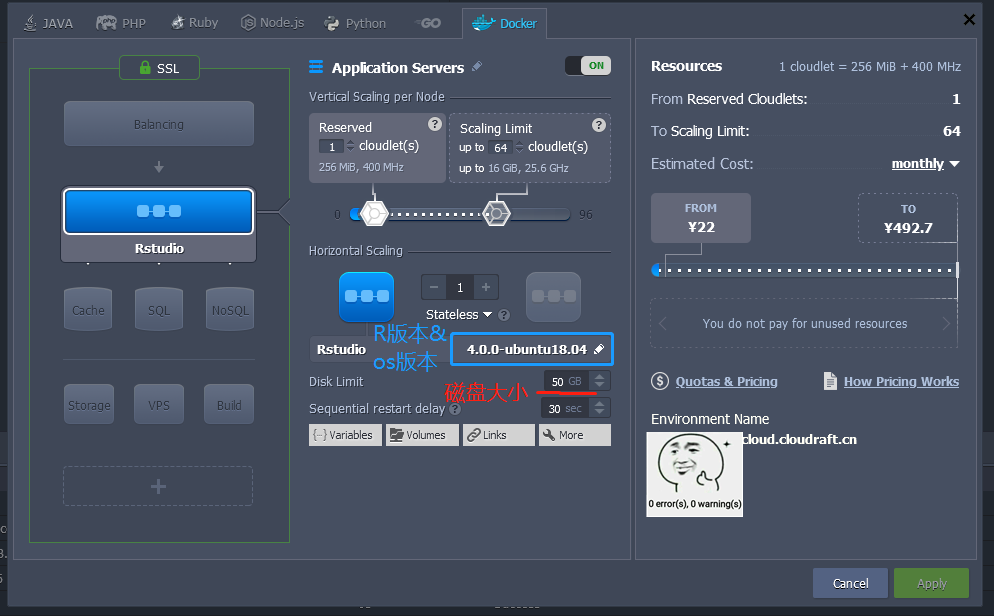Screen dimensions: 994x616
Task: Switch to the Python tab
Action: pos(355,23)
